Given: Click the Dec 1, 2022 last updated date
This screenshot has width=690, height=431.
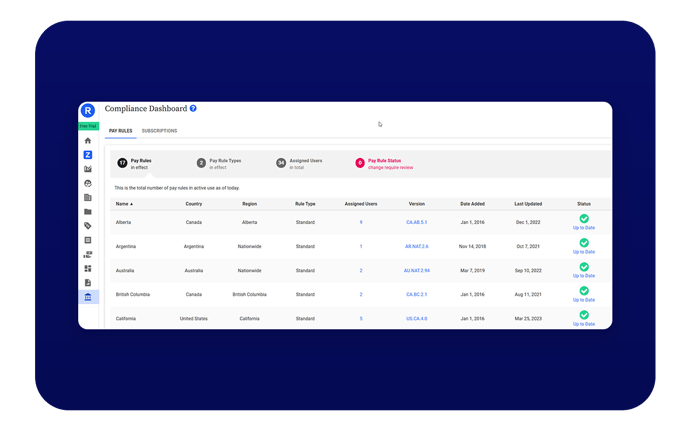Looking at the screenshot, I should pos(528,222).
